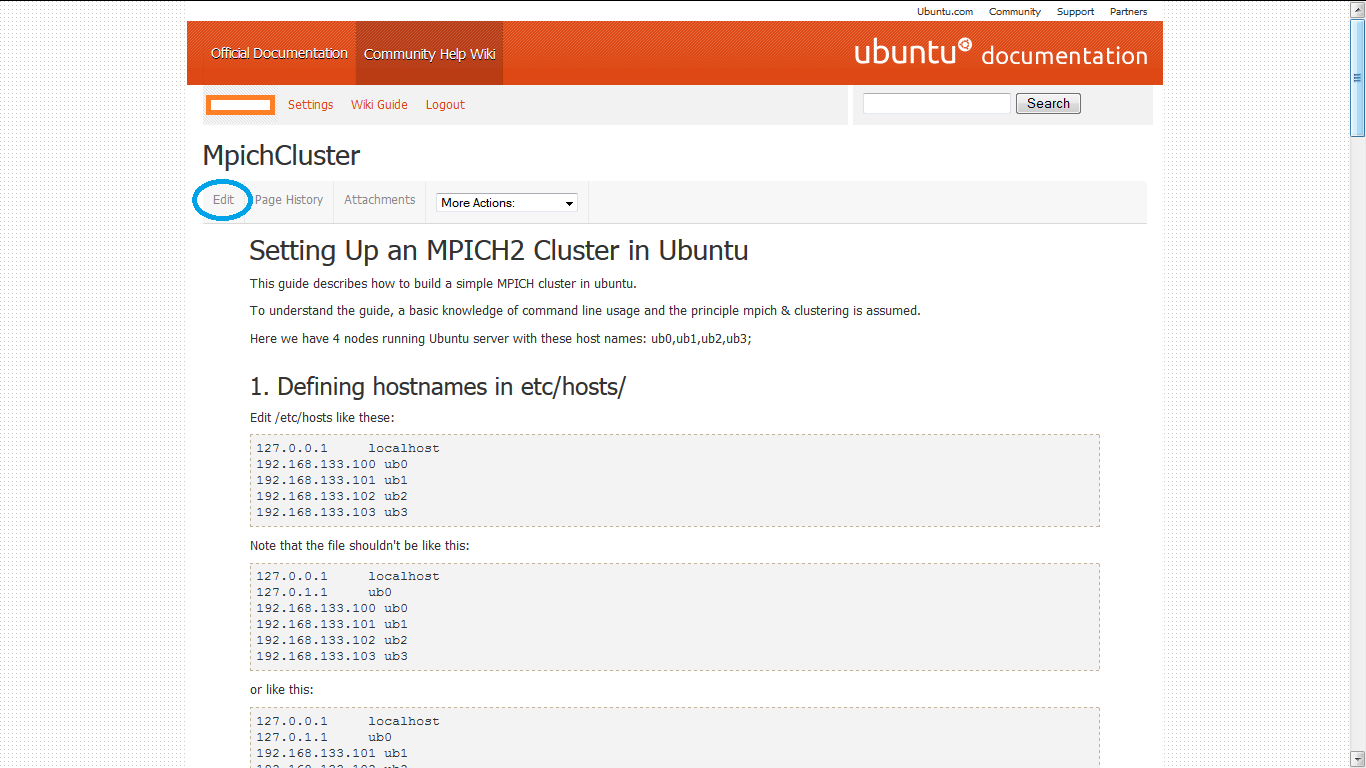Viewport: 1366px width, 768px height.
Task: Click Edit to modify the page
Action: click(x=223, y=200)
